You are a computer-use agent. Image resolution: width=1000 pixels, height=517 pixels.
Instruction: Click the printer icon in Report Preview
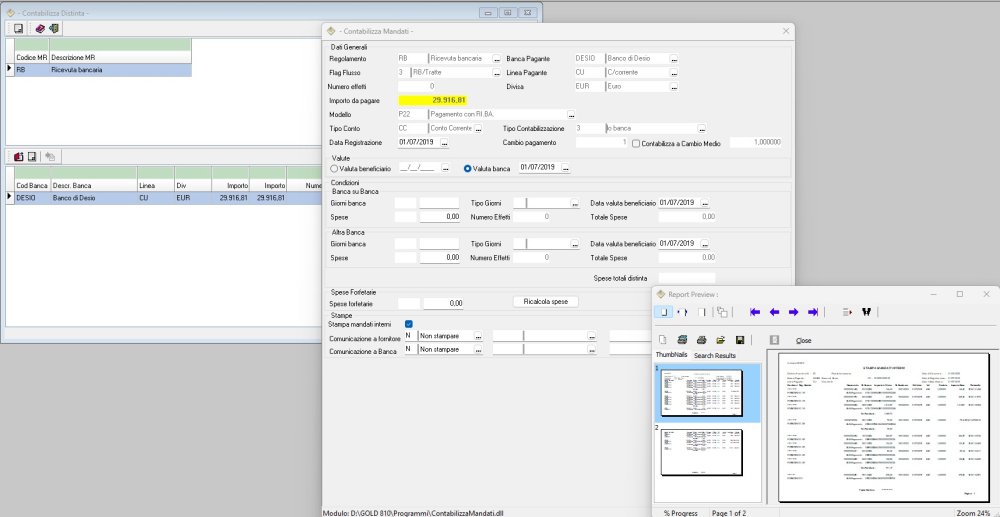(x=701, y=340)
